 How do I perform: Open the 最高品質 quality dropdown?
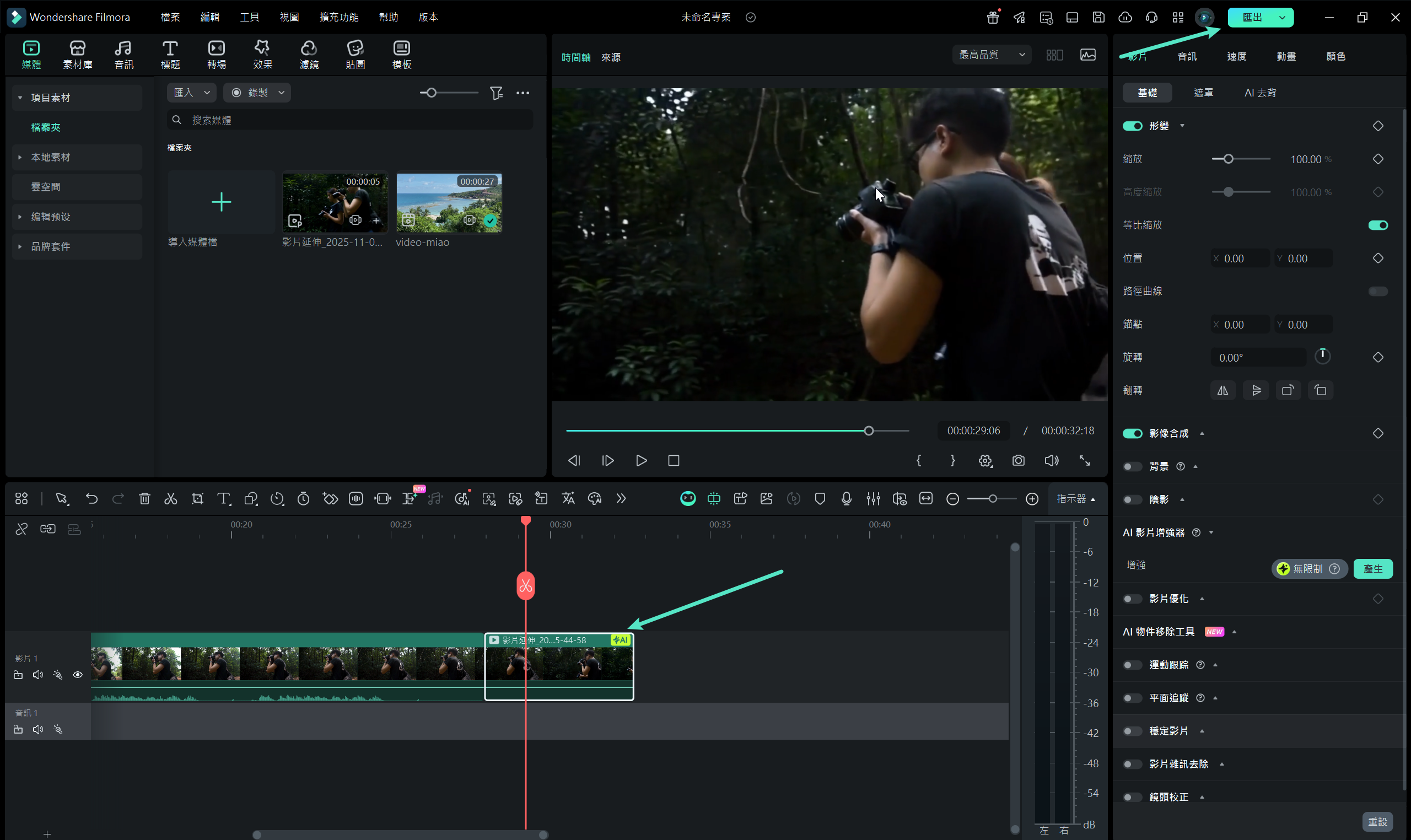991,55
